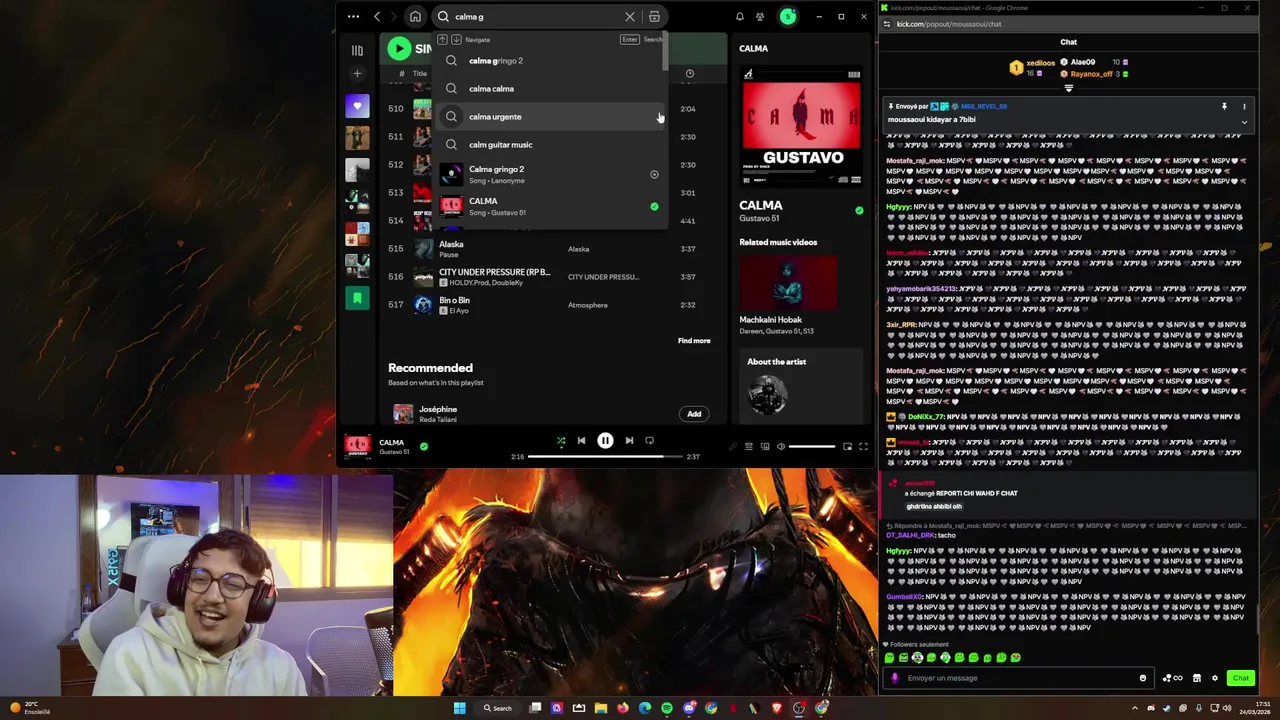Open Kick chat settings gear

pyautogui.click(x=1215, y=678)
